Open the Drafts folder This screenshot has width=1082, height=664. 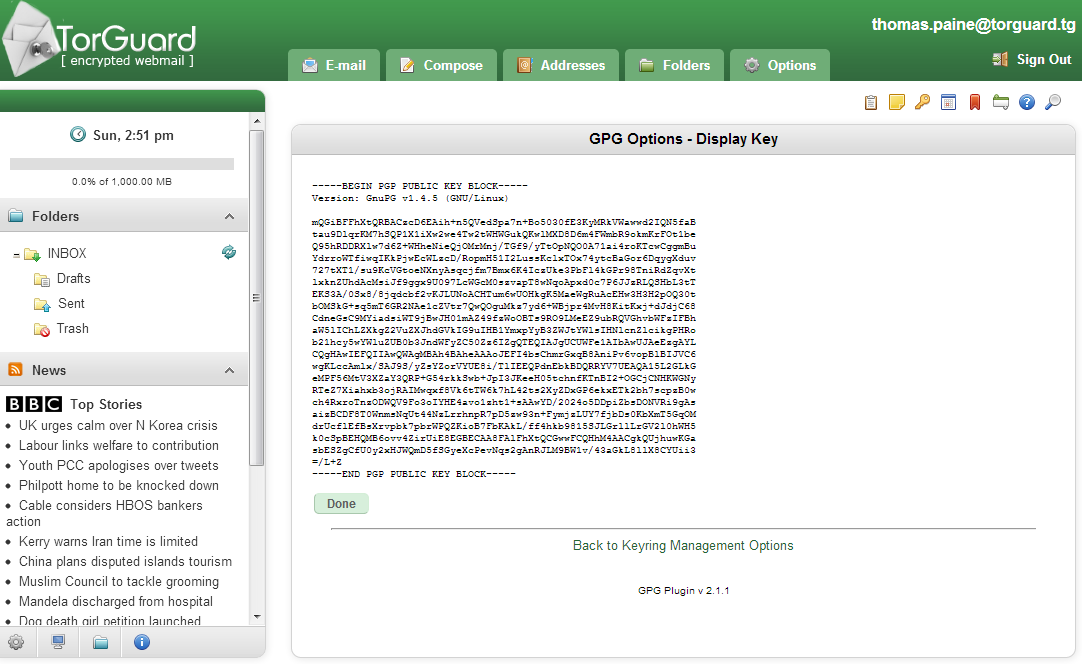tap(73, 279)
